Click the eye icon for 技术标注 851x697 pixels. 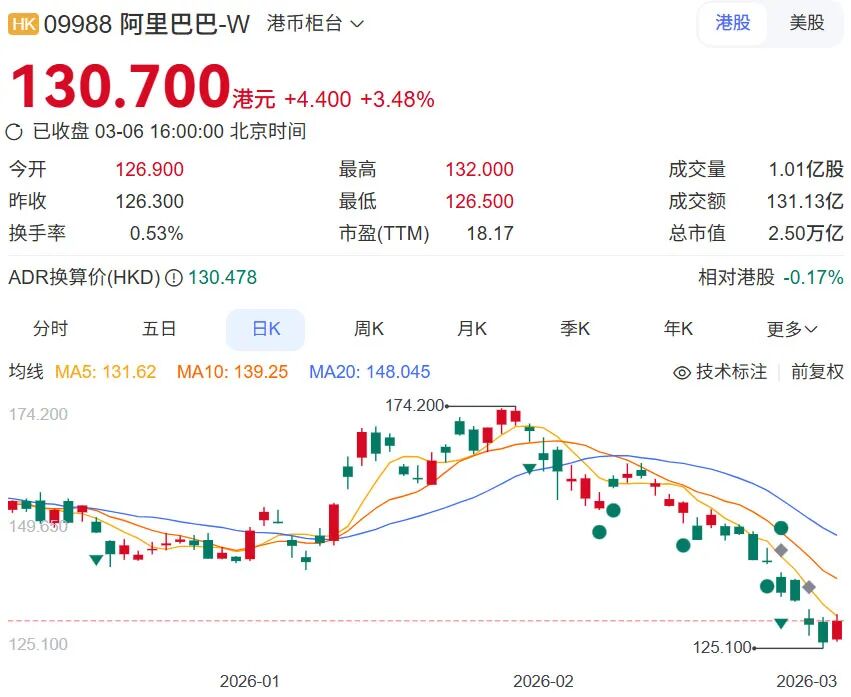pyautogui.click(x=682, y=372)
